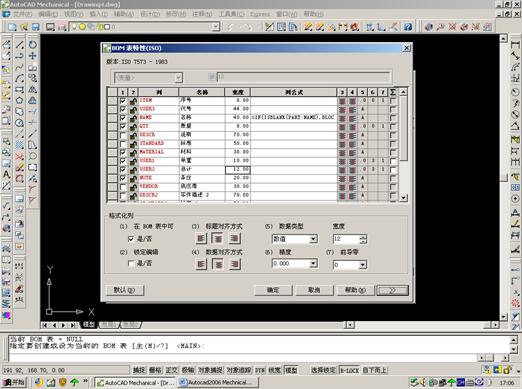
Task: Click title alignment icon in ITEM row column 3
Action: [342, 100]
